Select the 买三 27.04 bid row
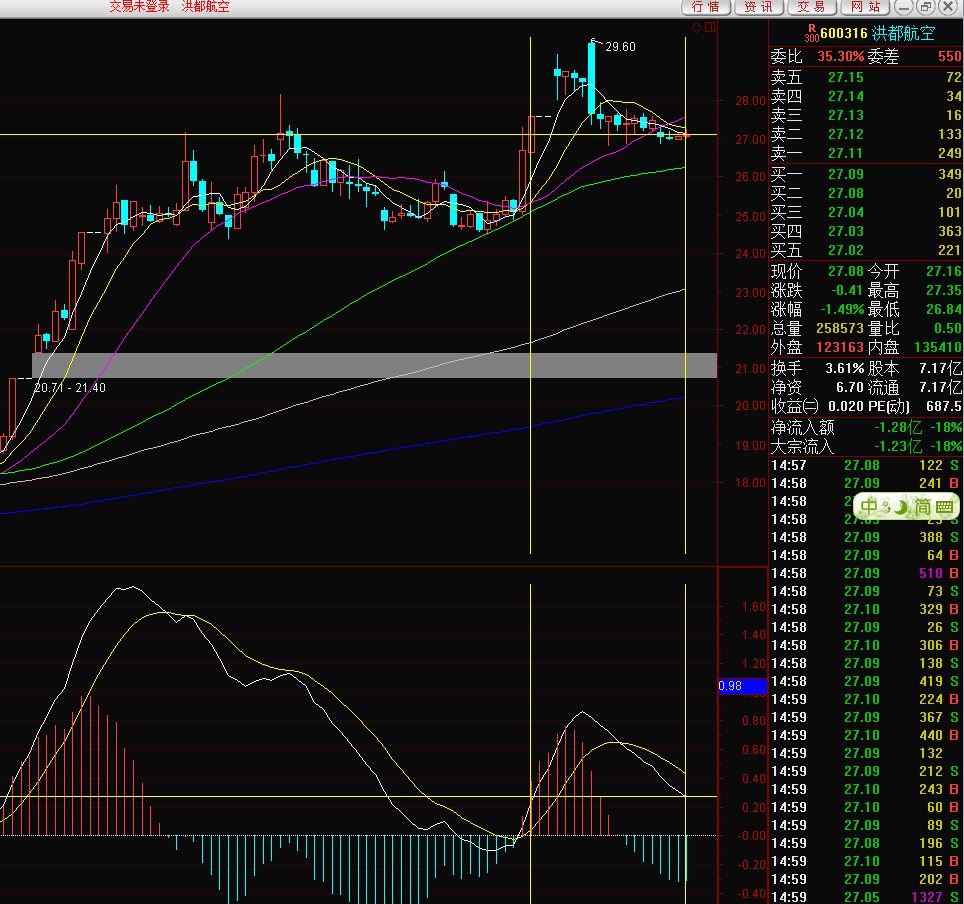This screenshot has width=964, height=904. (866, 213)
